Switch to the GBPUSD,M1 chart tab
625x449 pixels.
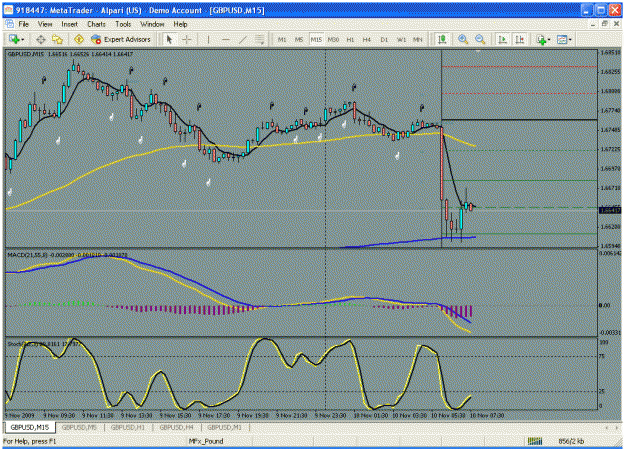point(224,427)
